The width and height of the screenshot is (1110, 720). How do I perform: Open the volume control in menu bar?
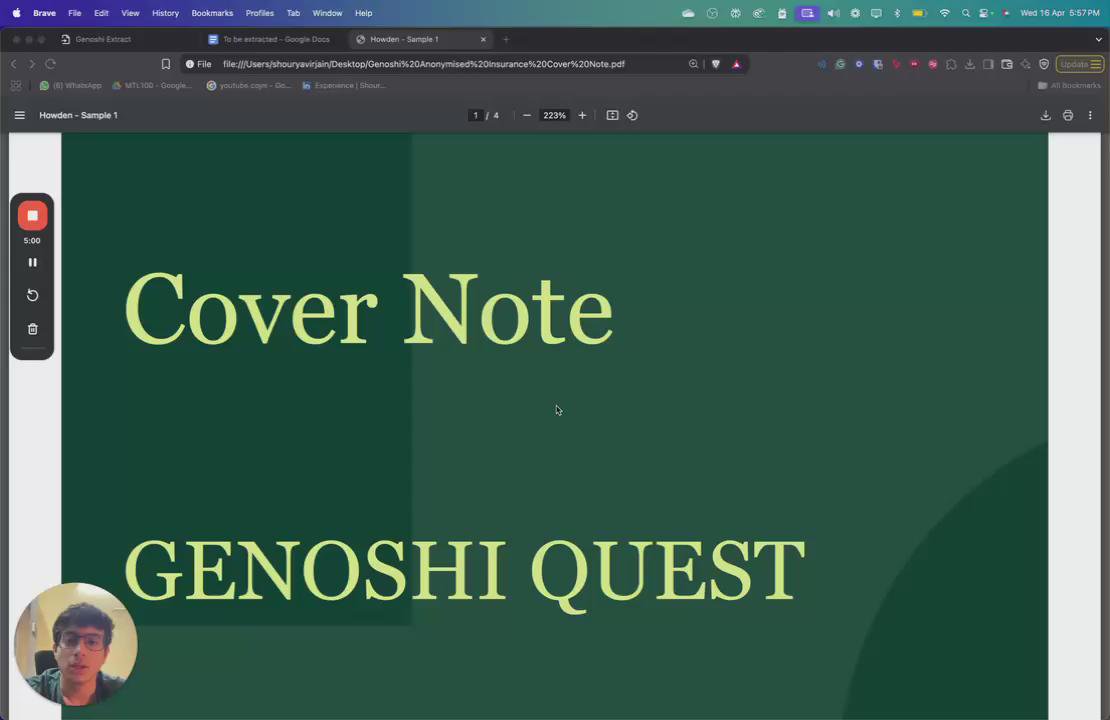tap(833, 13)
